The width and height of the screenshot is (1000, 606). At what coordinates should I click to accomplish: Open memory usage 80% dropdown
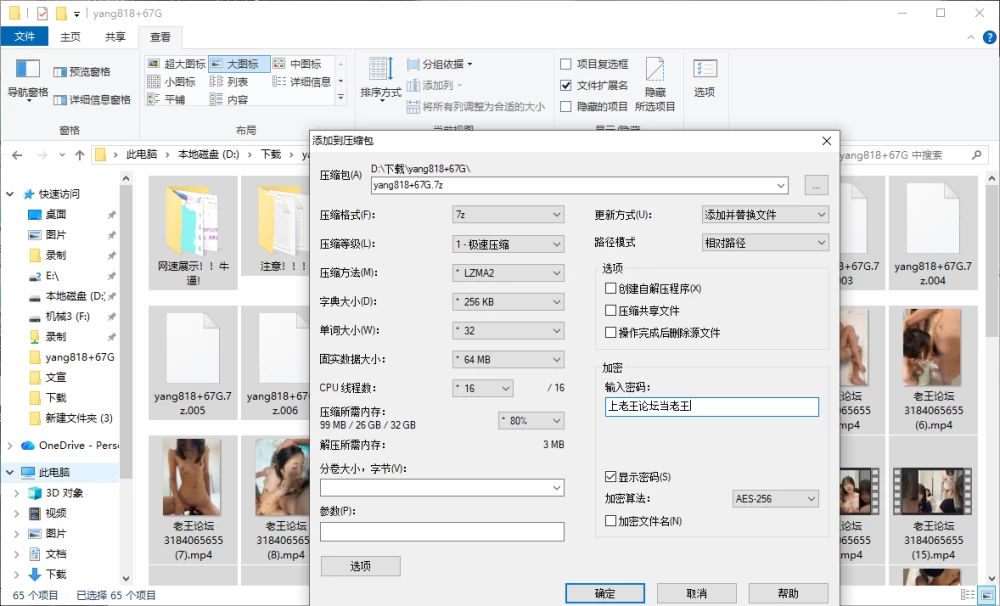[x=531, y=420]
